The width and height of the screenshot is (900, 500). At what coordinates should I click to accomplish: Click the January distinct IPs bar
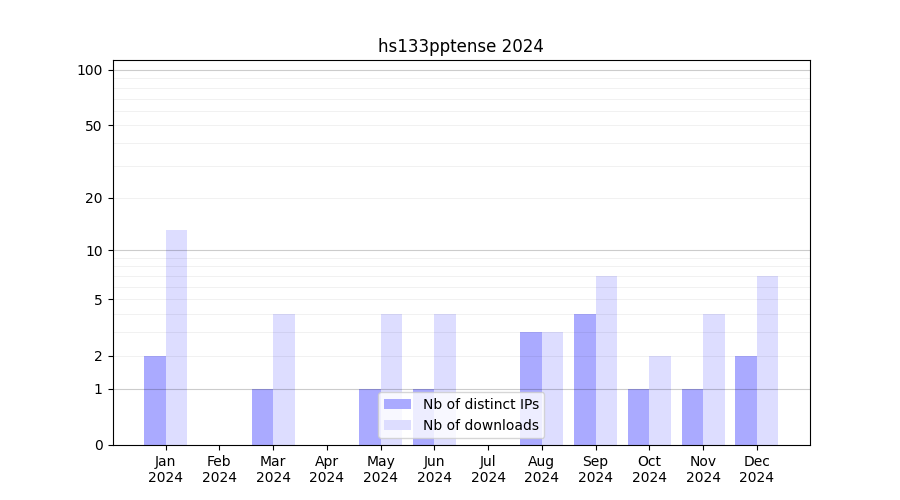[155, 400]
